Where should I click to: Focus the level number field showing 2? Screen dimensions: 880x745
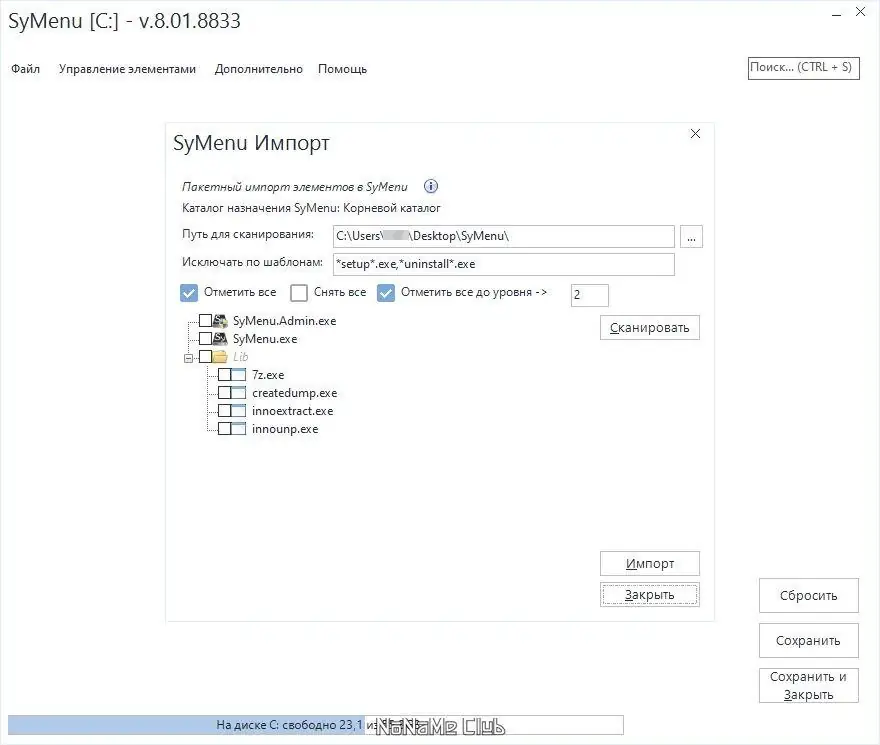pyautogui.click(x=590, y=295)
